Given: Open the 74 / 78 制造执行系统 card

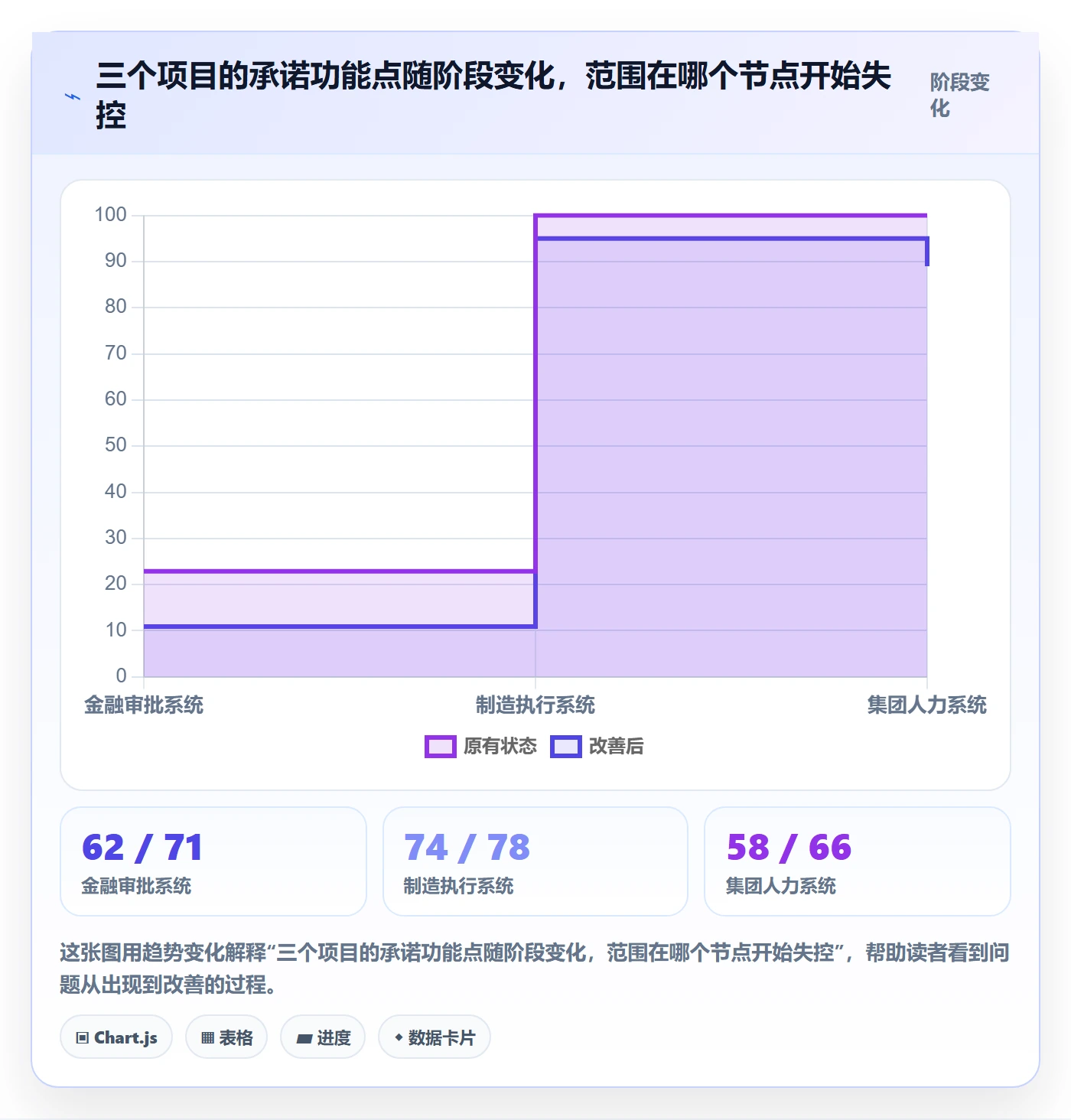Looking at the screenshot, I should point(535,861).
